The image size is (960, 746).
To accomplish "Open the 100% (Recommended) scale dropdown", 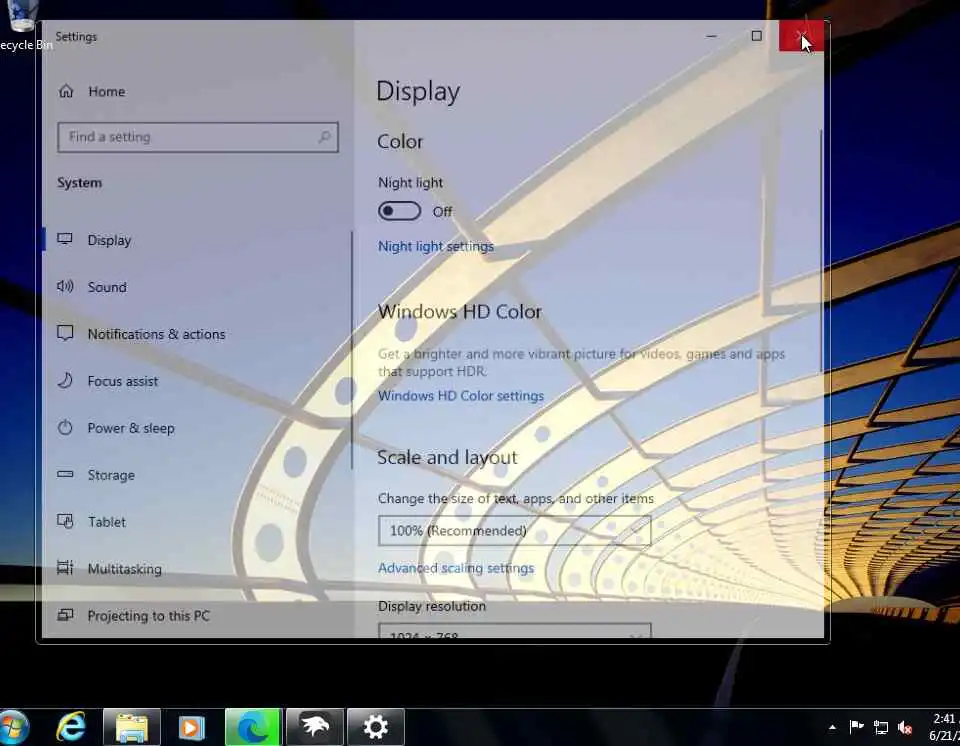I will pyautogui.click(x=514, y=530).
